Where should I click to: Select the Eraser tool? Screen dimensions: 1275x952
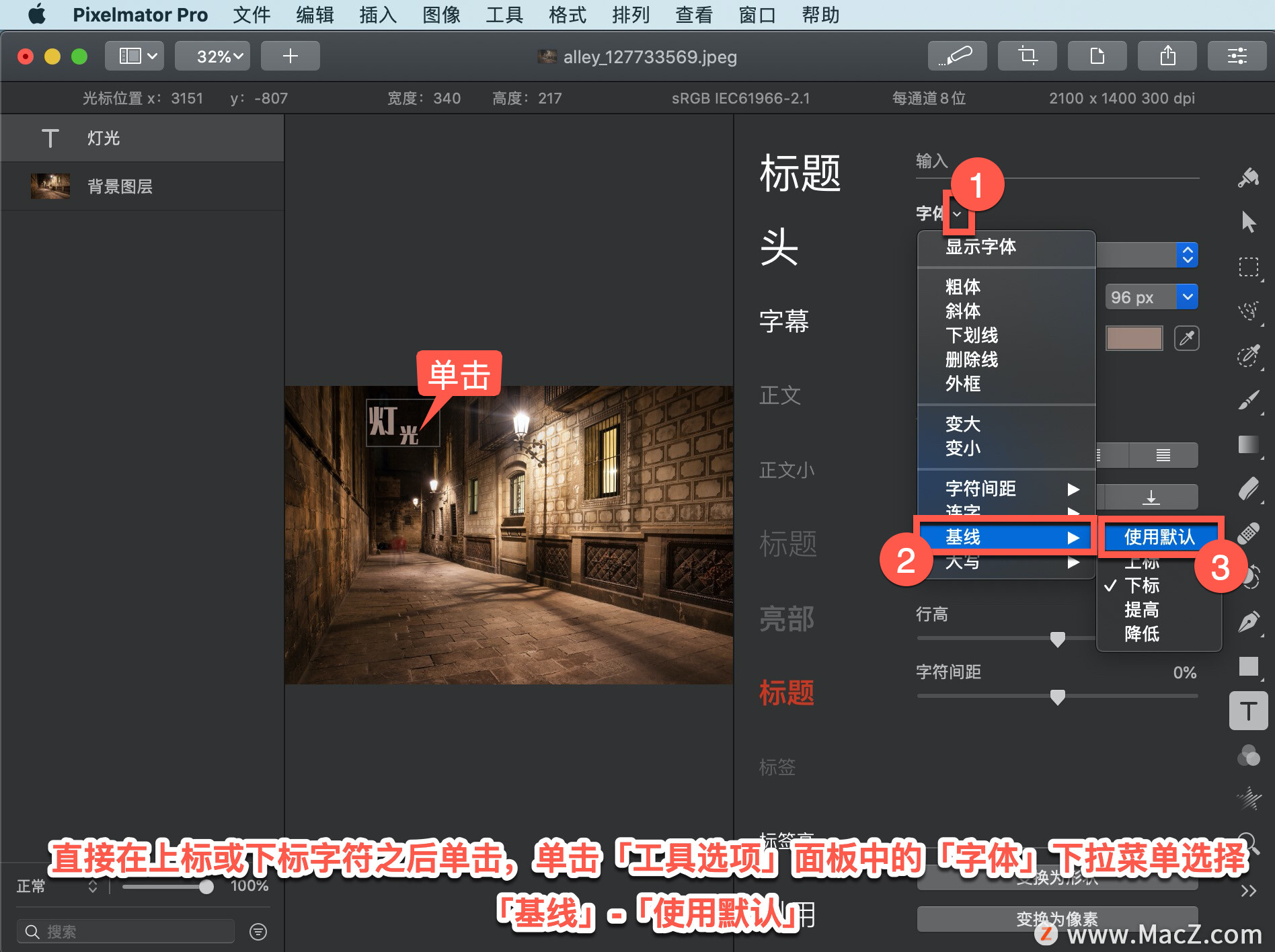(x=1249, y=489)
